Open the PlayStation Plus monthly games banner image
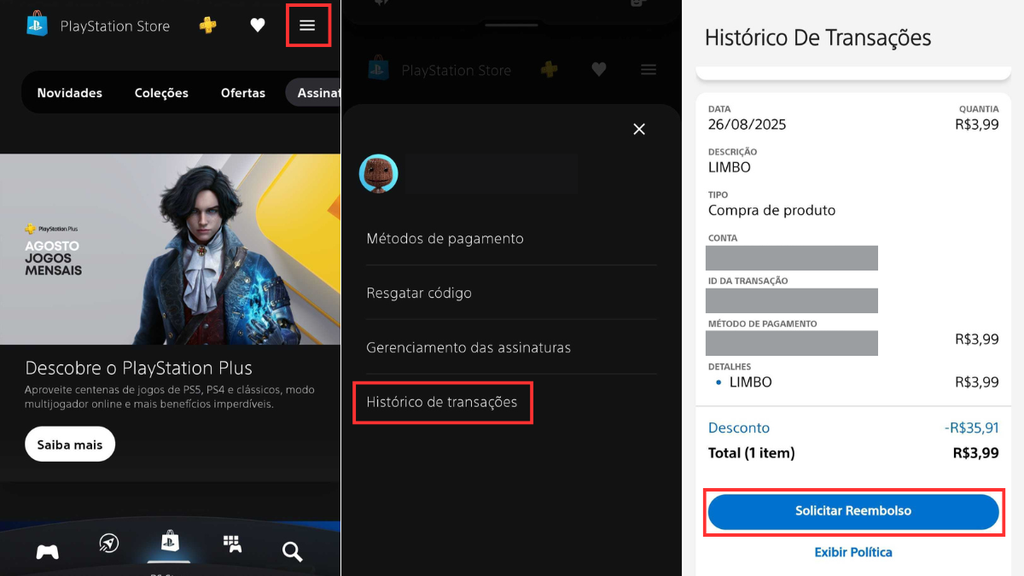 pyautogui.click(x=170, y=249)
